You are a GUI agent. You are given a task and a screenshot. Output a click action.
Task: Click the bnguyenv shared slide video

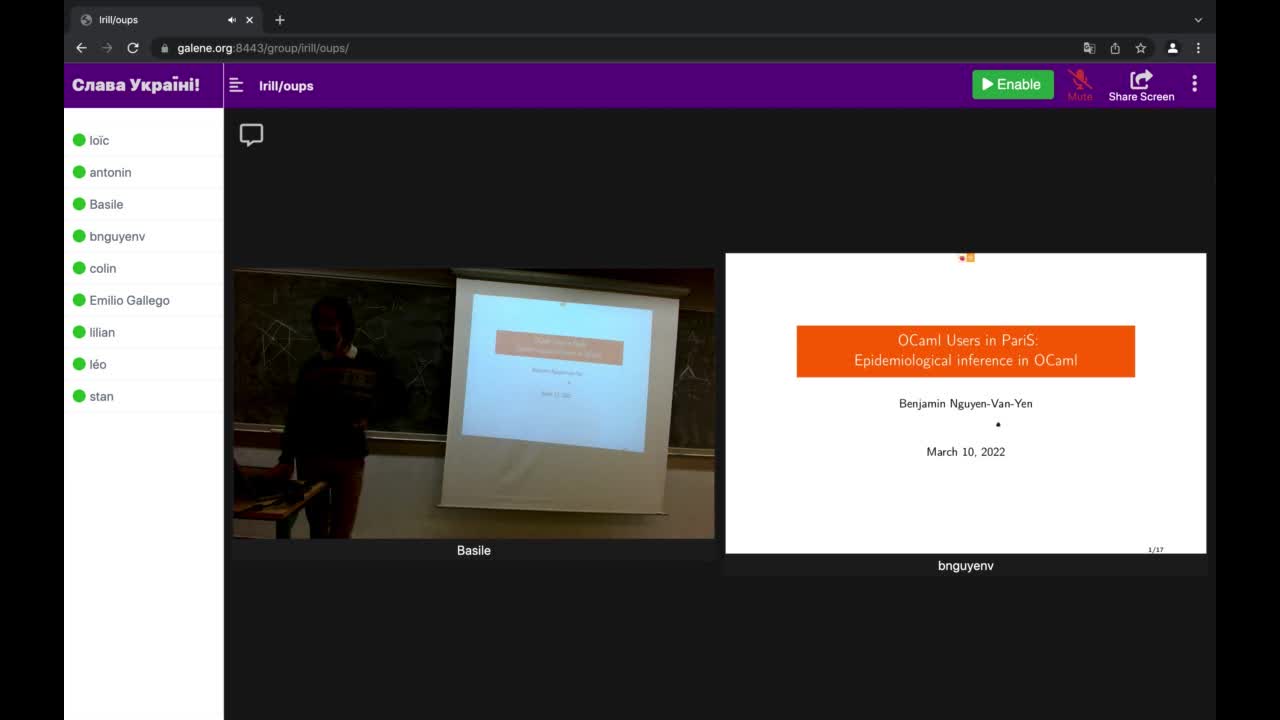coord(965,403)
